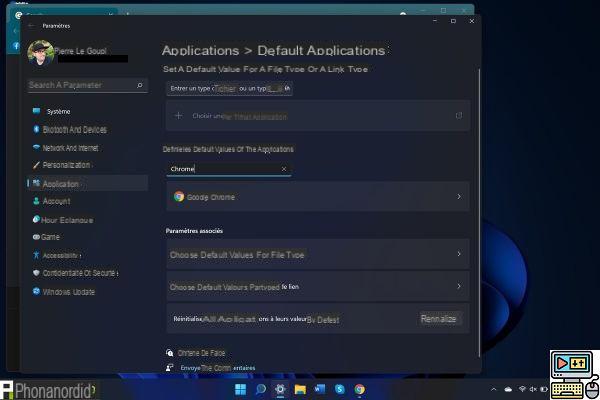
Task: Open Confidentialité Or Security settings
Action: [88, 273]
